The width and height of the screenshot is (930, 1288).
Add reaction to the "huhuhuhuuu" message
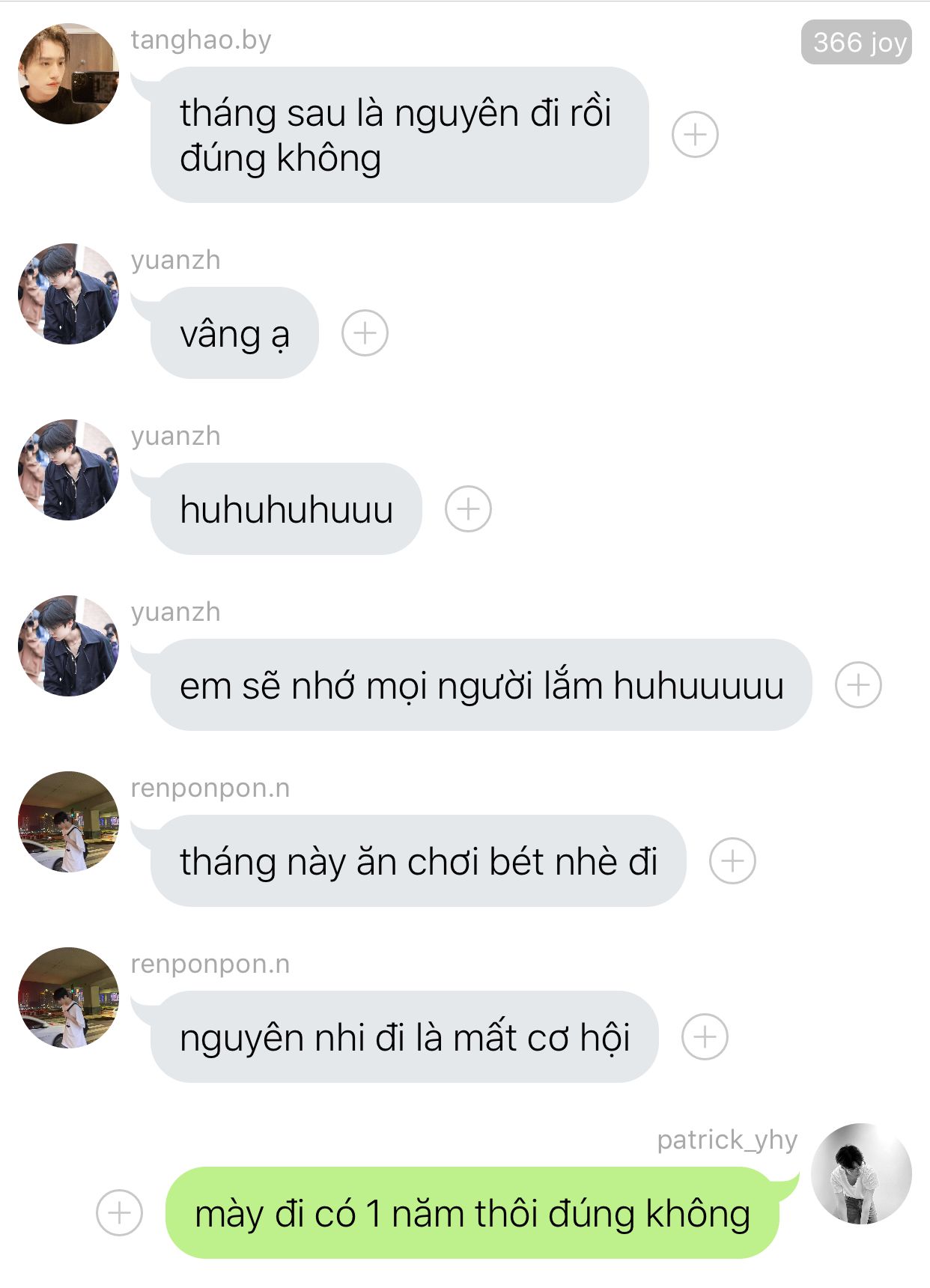pyautogui.click(x=468, y=509)
